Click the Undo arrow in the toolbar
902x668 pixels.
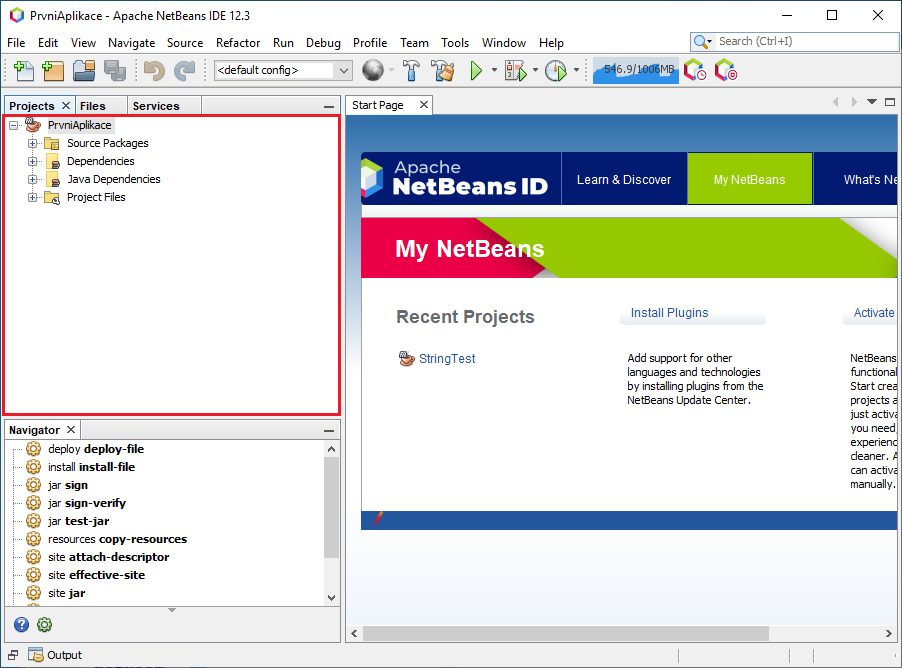click(x=151, y=70)
